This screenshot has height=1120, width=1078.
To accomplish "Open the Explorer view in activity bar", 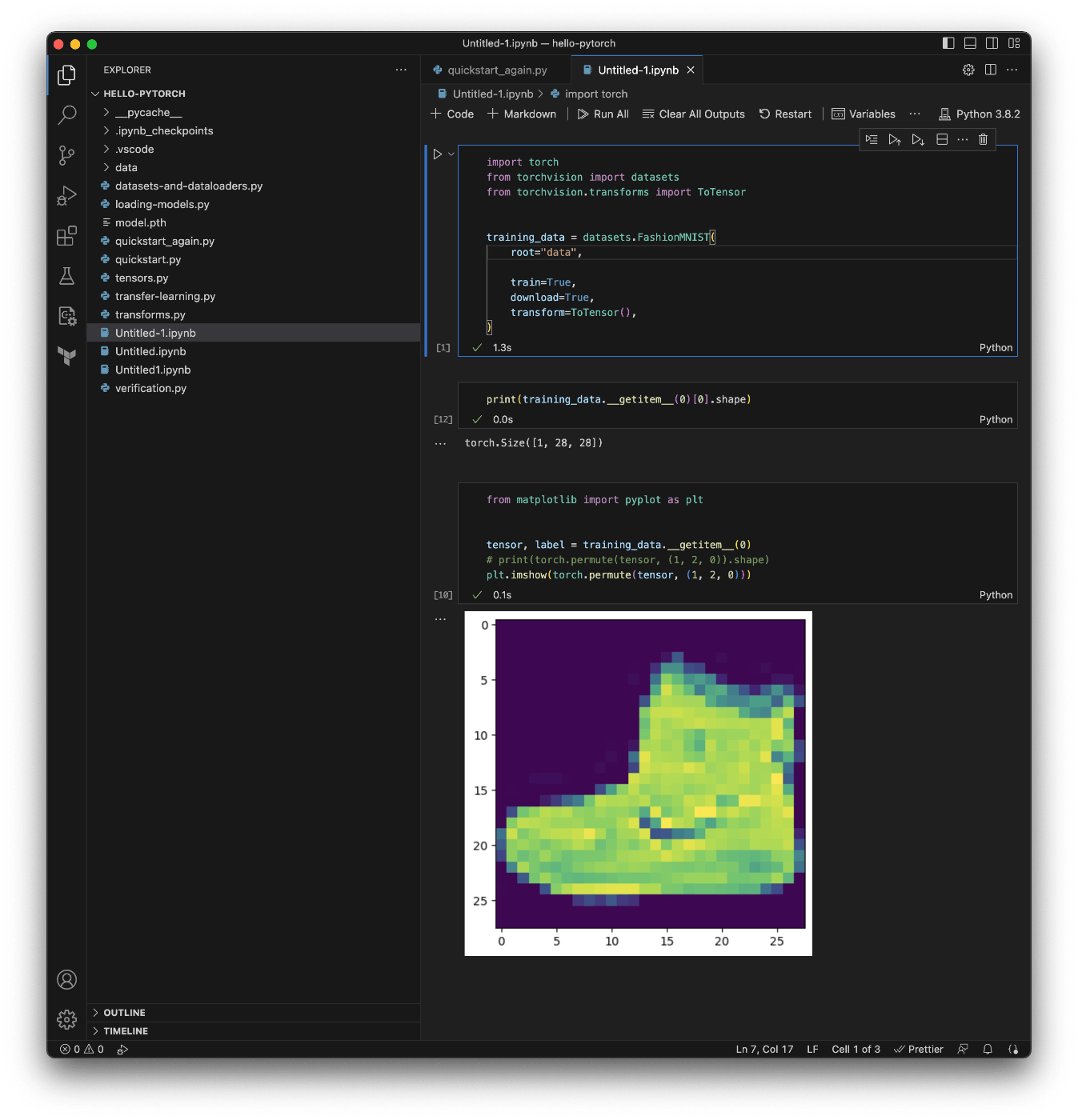I will [x=67, y=75].
